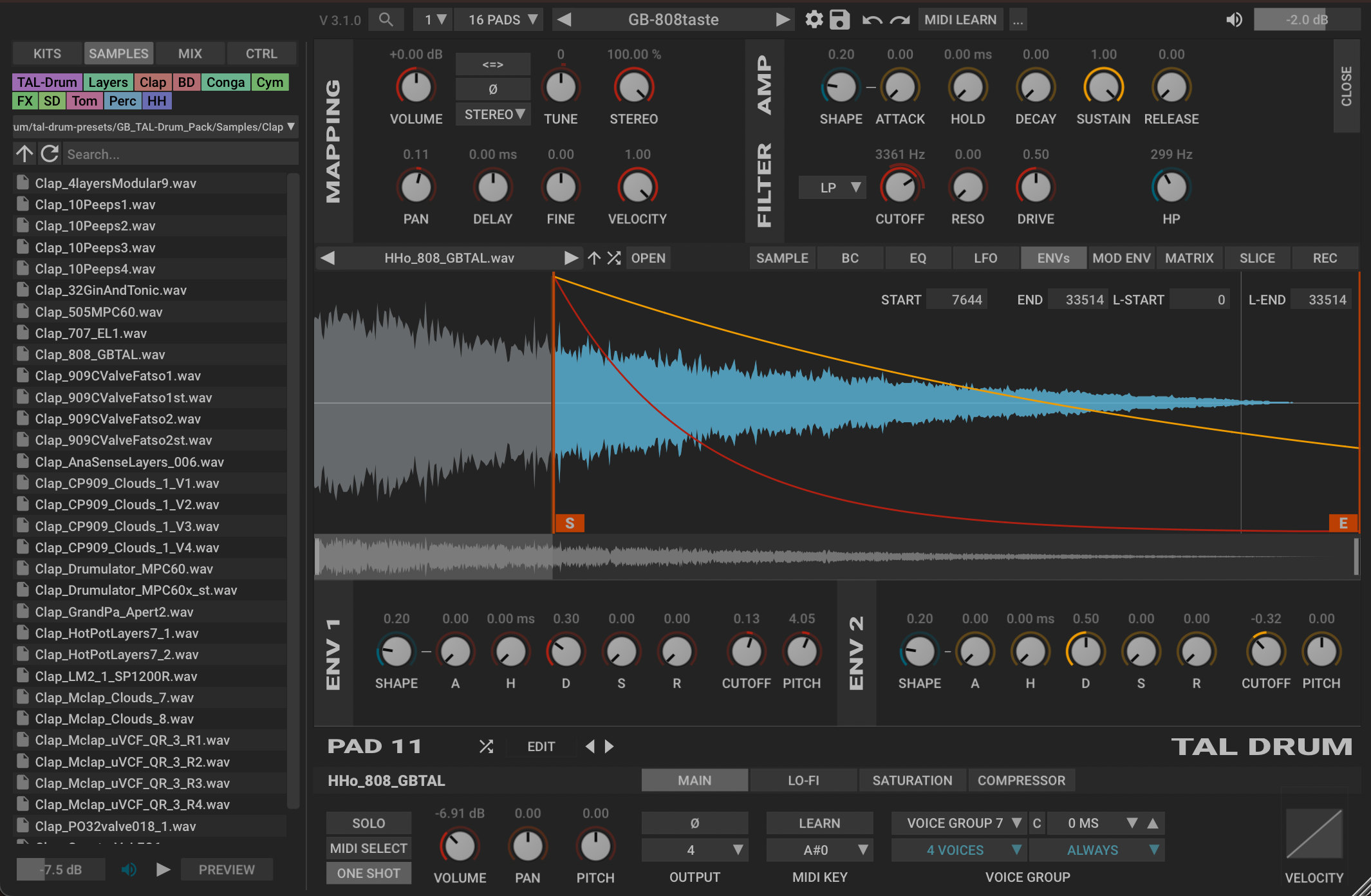Toggle the PREVIEW auto-play button
Image resolution: width=1371 pixels, height=896 pixels.
227,870
